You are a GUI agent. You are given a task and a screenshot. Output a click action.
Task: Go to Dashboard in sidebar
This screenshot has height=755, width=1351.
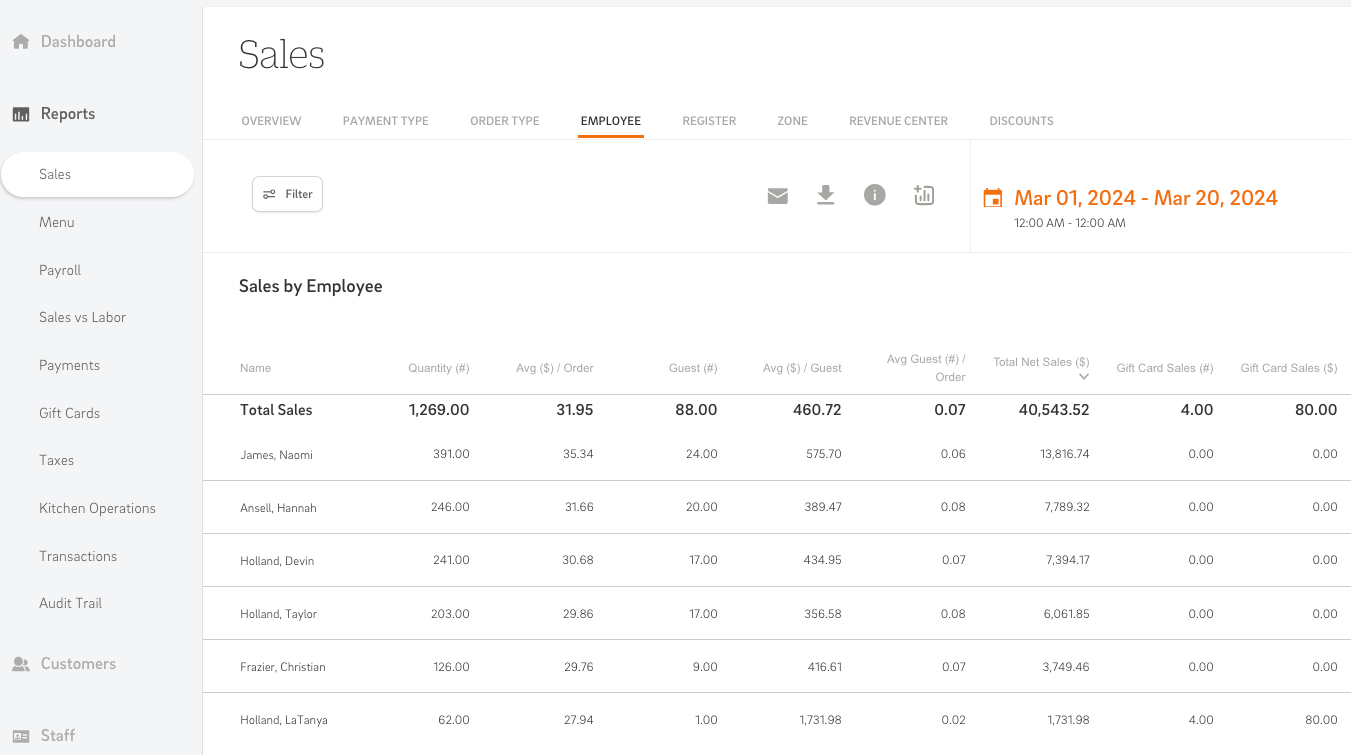78,42
